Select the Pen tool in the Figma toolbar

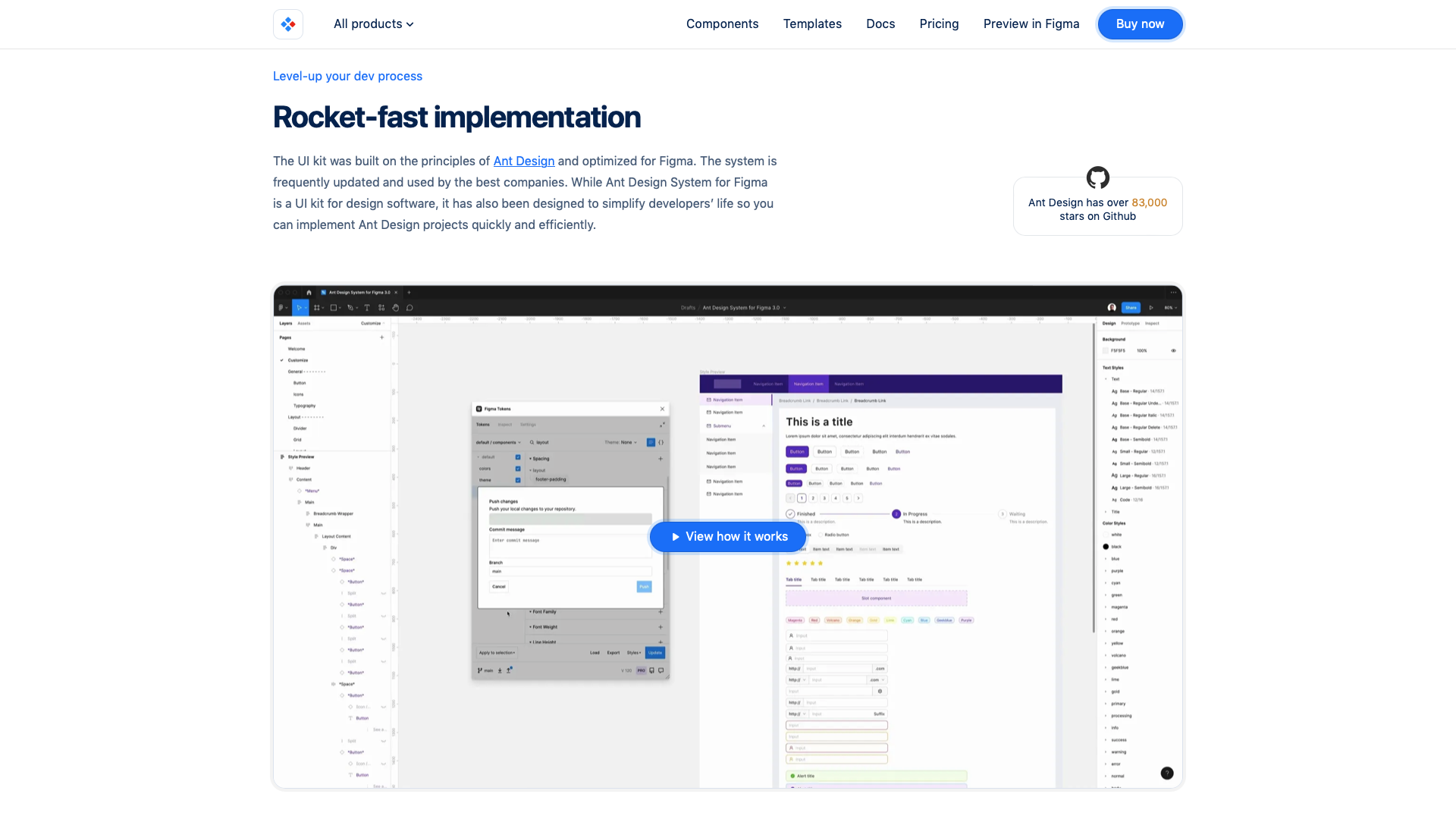(x=351, y=308)
